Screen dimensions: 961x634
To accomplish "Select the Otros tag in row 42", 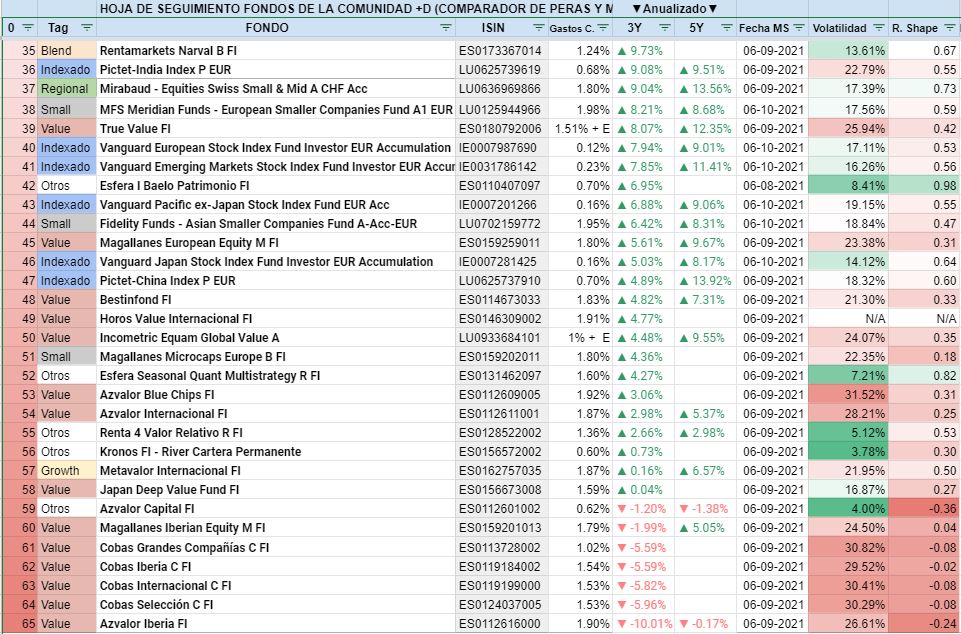I will (x=67, y=186).
